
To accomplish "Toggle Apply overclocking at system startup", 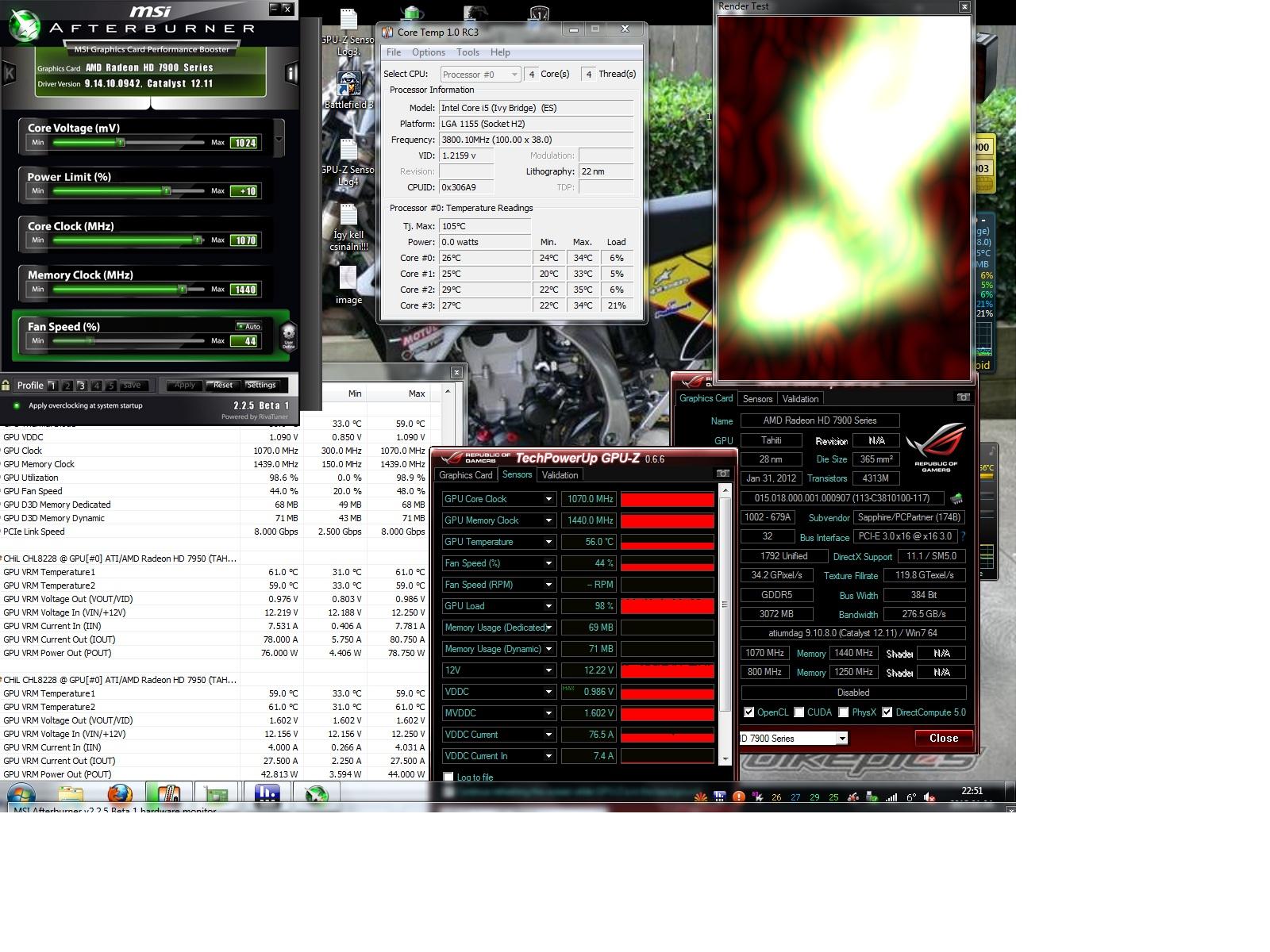I will pyautogui.click(x=16, y=405).
